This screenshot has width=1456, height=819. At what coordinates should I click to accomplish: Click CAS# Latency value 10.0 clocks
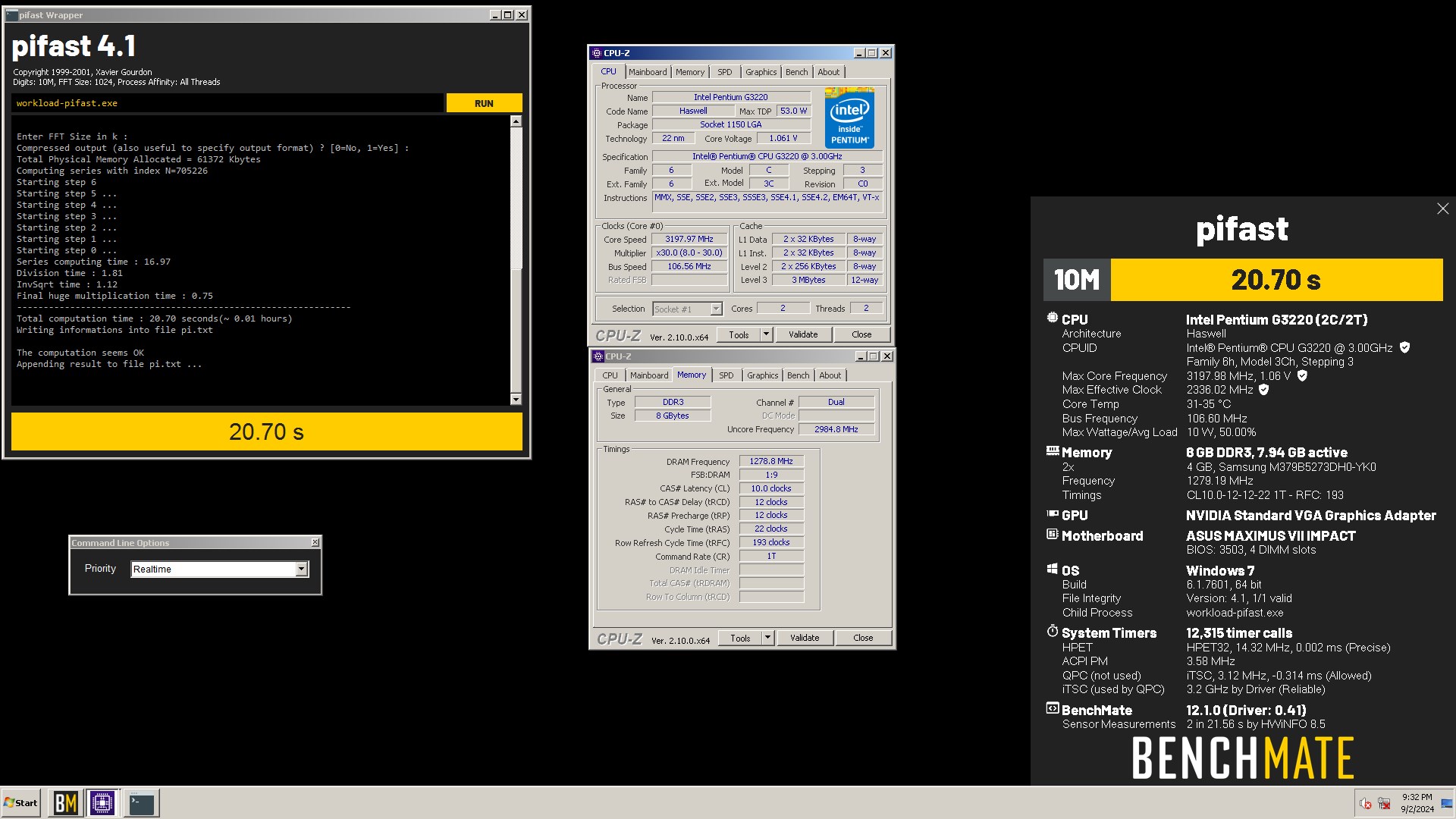point(771,488)
